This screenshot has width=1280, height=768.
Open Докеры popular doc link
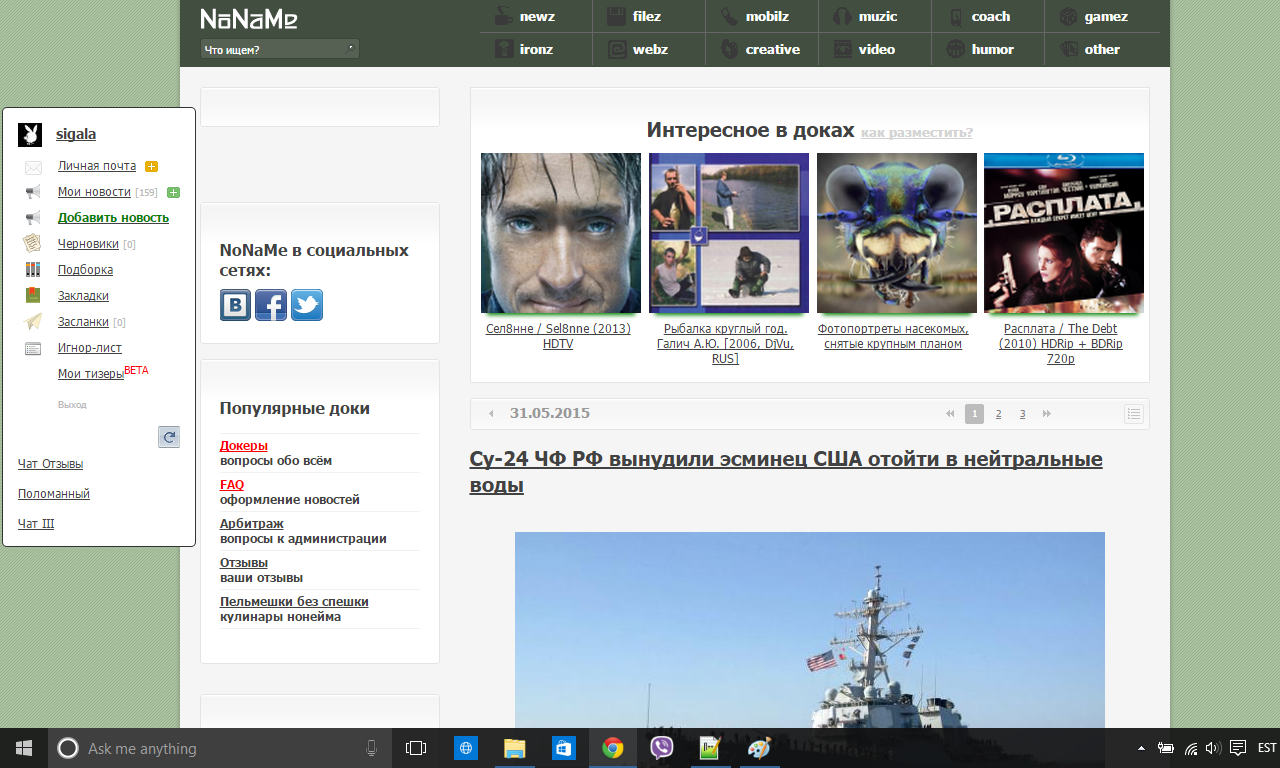[244, 445]
